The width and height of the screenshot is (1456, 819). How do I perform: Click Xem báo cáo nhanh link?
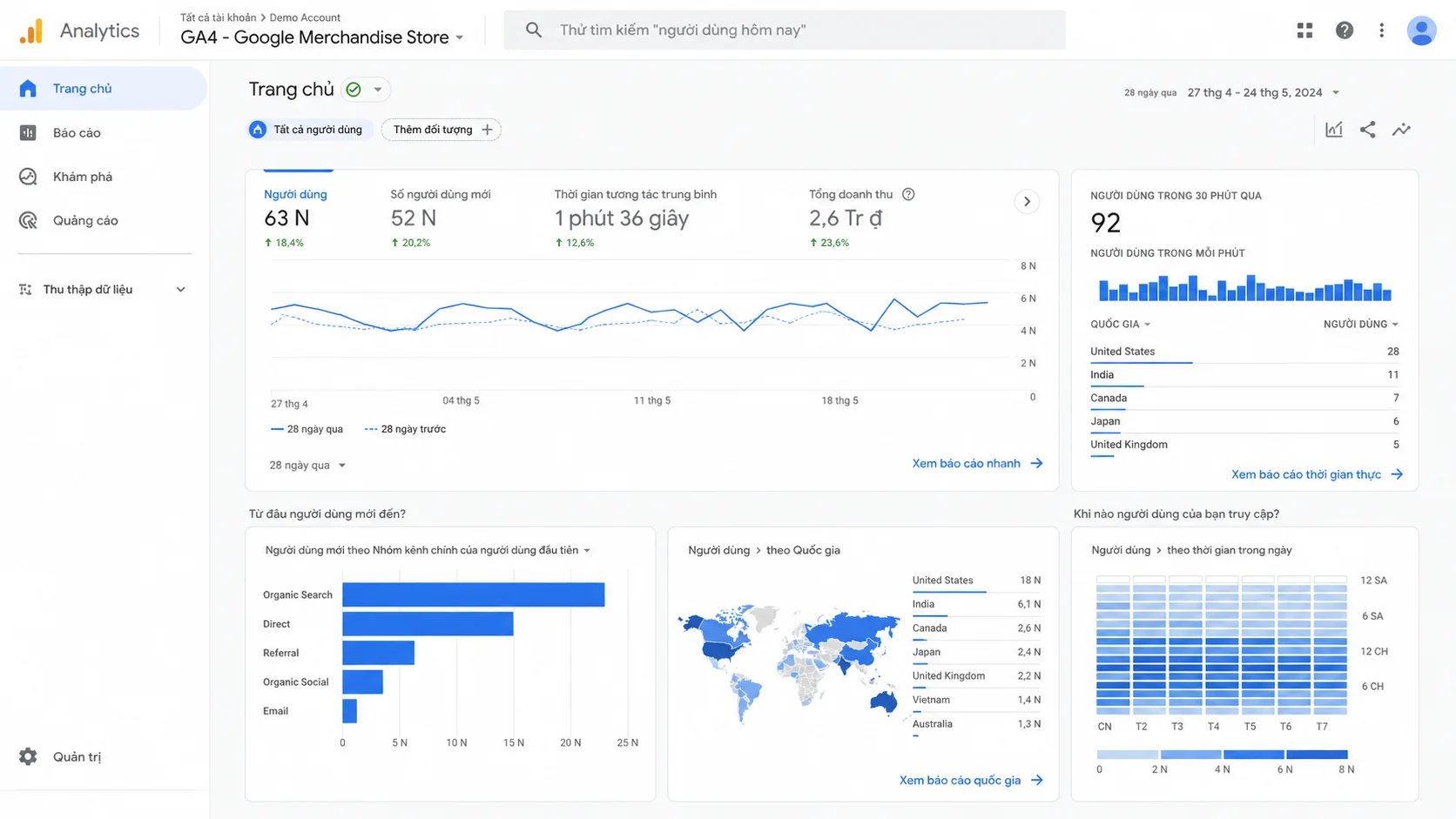(x=966, y=463)
